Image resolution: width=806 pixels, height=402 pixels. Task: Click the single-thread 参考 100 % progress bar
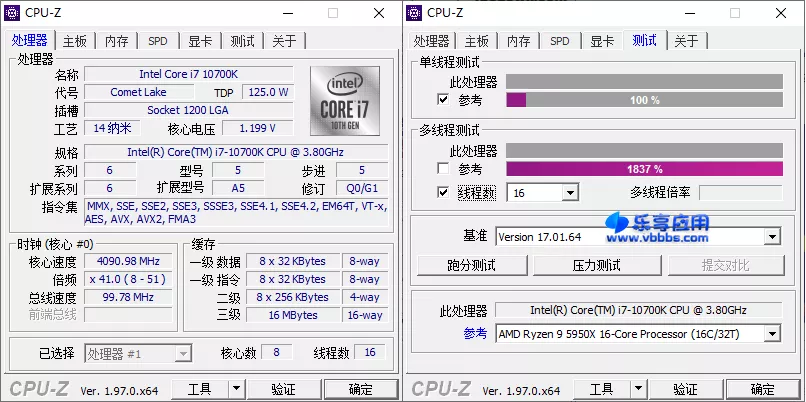pyautogui.click(x=645, y=100)
